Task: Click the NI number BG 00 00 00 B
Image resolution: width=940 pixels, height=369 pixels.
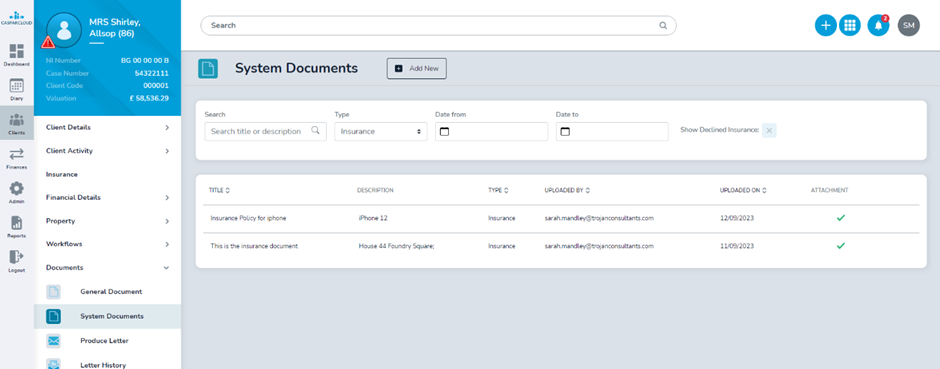Action: tap(145, 61)
